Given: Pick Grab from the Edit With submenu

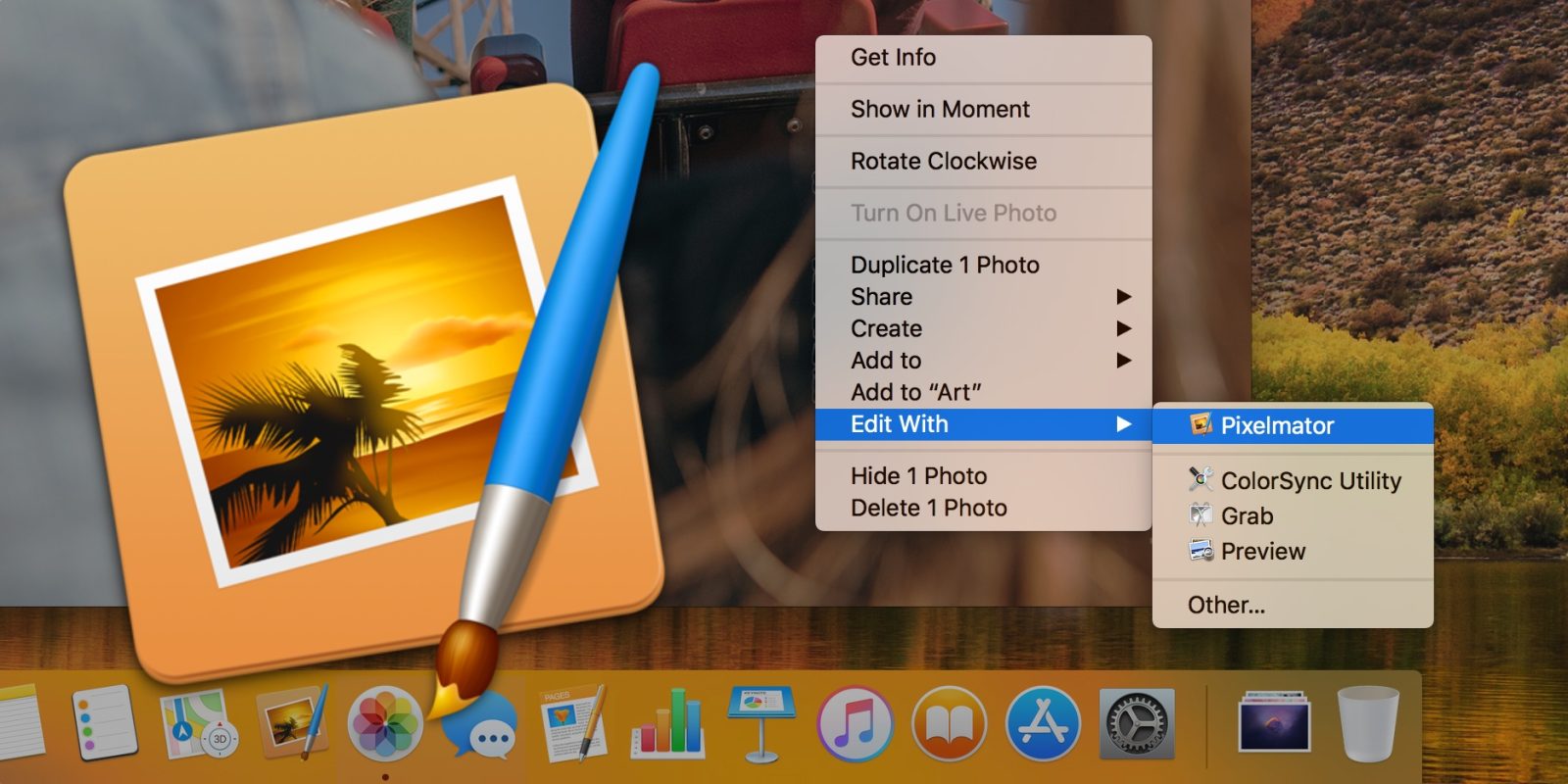Looking at the screenshot, I should pos(1293,515).
